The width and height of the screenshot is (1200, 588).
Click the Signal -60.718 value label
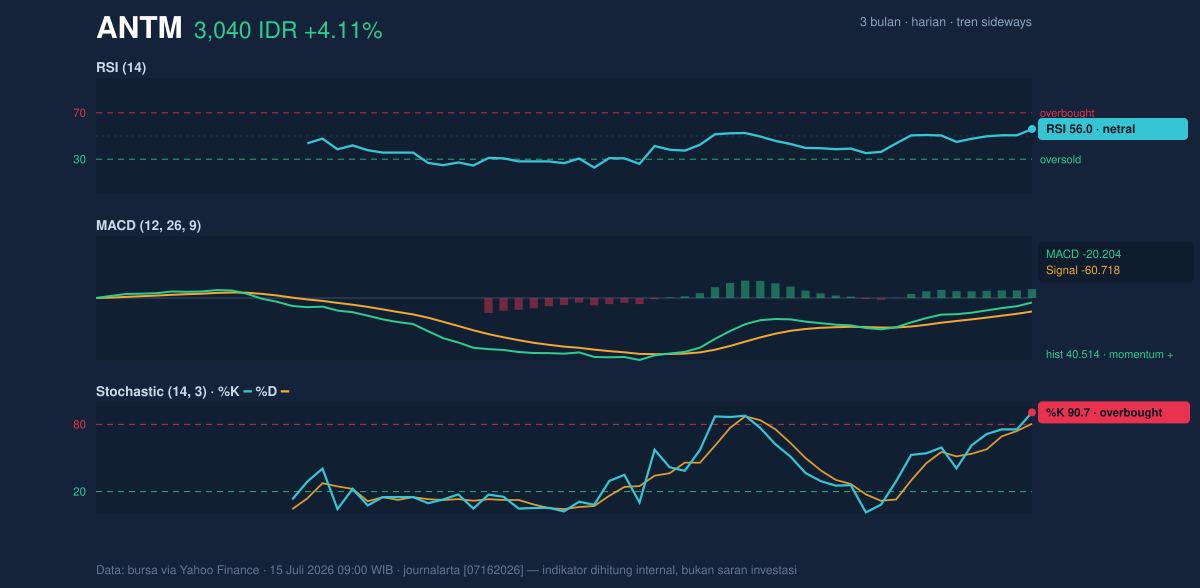1083,270
